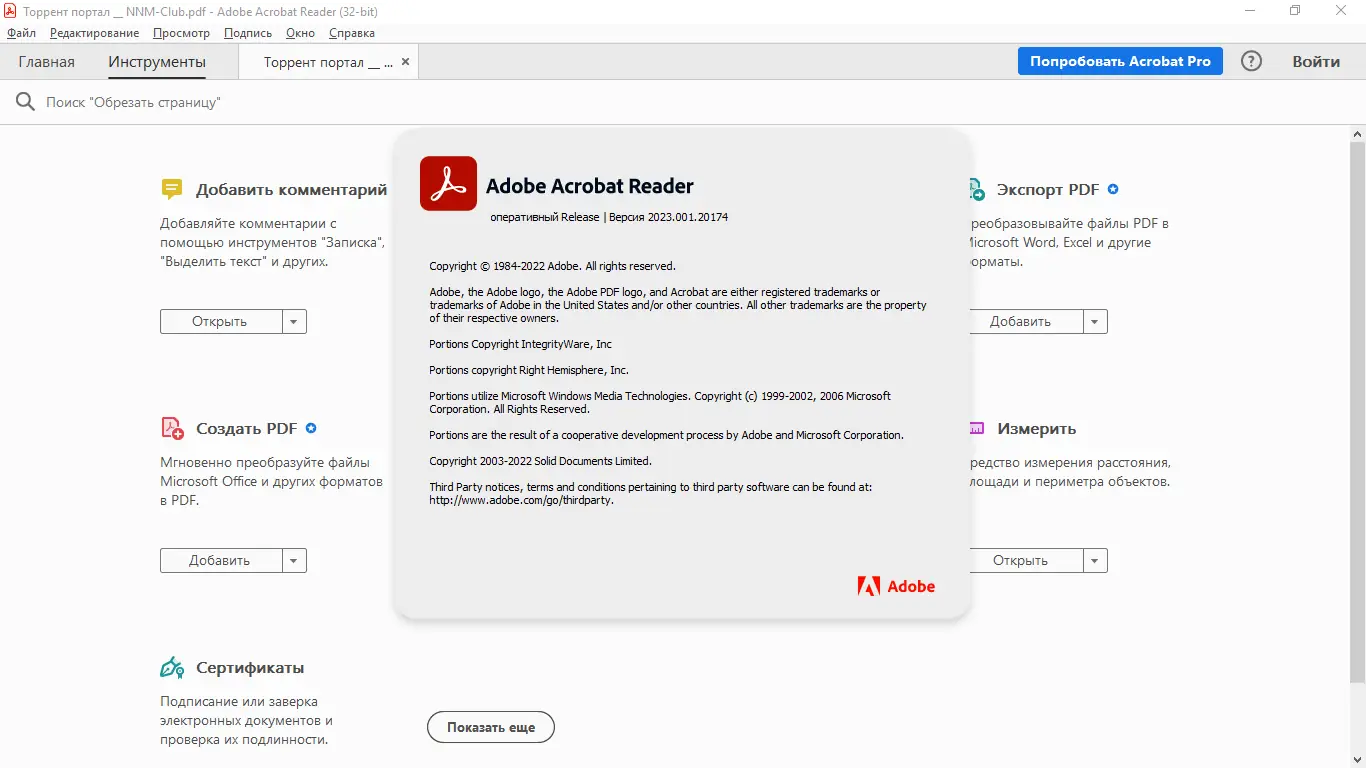Click the Создать PDF heading

(x=247, y=428)
